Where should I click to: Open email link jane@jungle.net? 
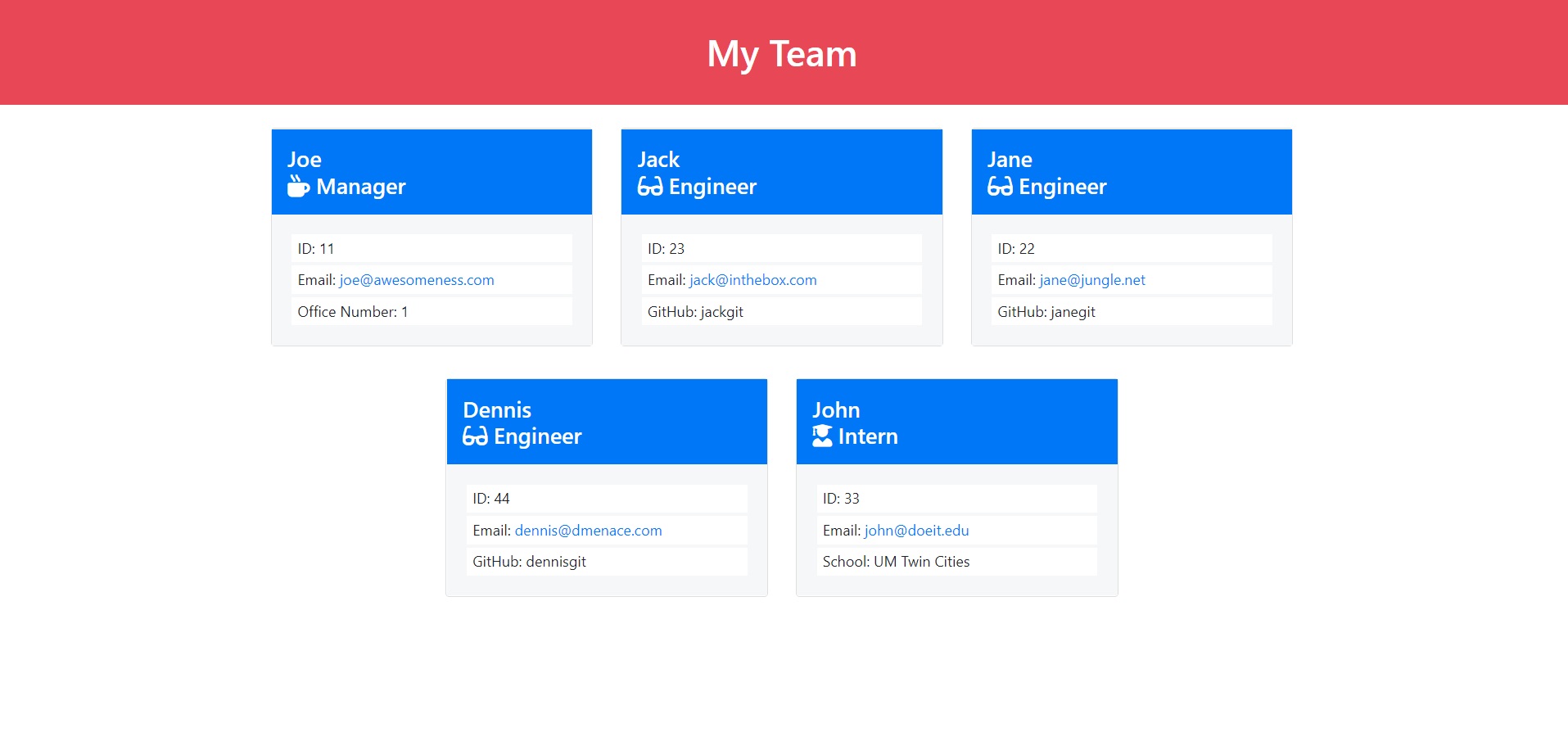tap(1092, 280)
